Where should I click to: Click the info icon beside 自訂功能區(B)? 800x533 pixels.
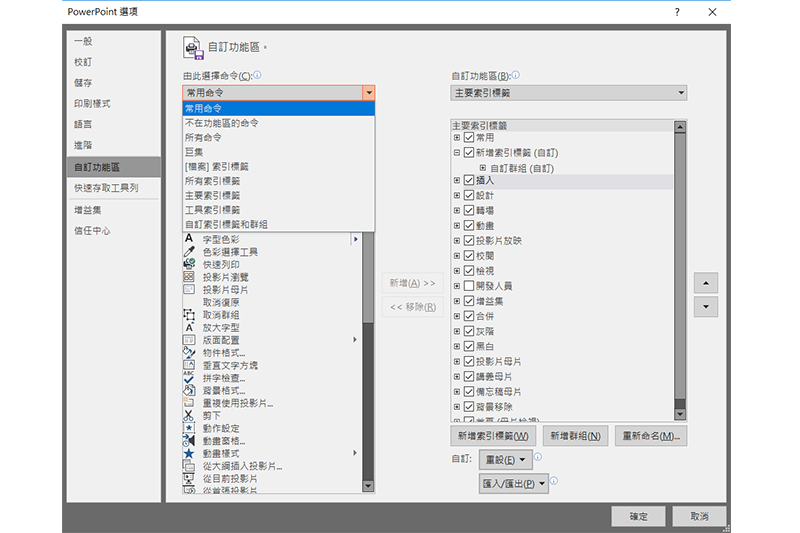coord(515,75)
